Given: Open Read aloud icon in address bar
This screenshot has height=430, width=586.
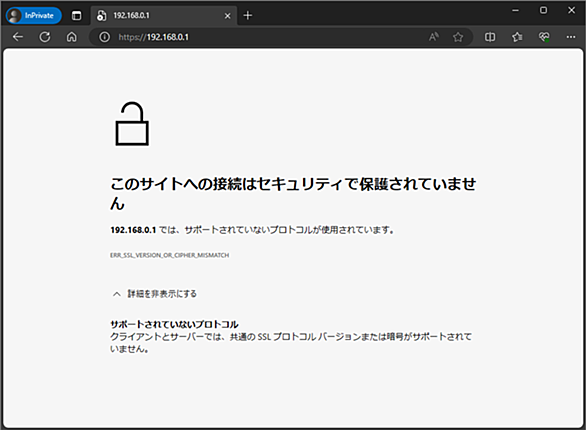Looking at the screenshot, I should click(434, 37).
